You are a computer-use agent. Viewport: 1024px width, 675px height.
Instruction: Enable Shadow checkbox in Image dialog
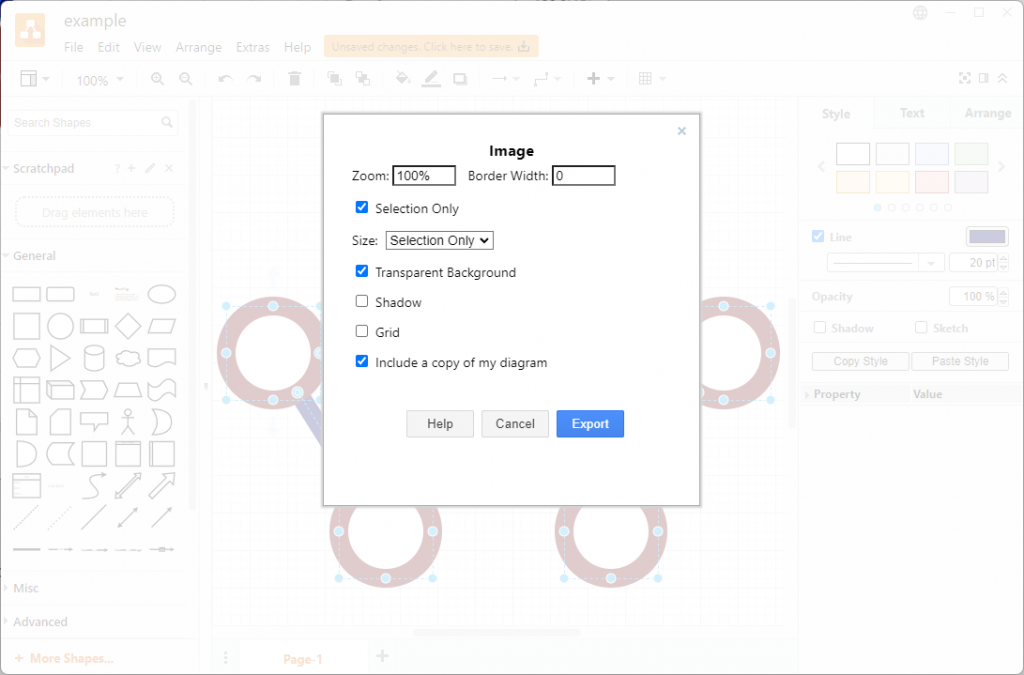362,301
